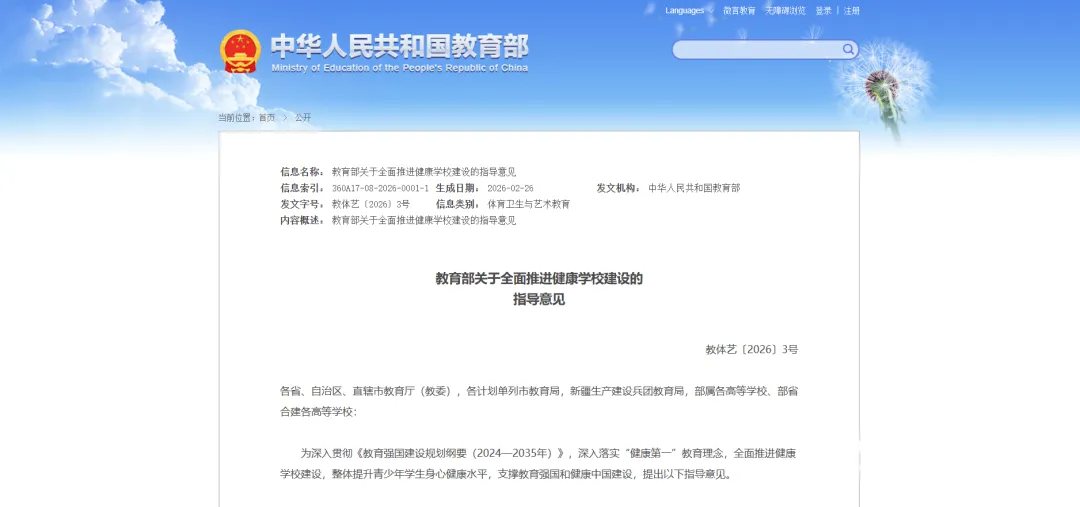Viewport: 1080px width, 507px height.
Task: Go to 首页 in breadcrumb
Action: pos(267,118)
